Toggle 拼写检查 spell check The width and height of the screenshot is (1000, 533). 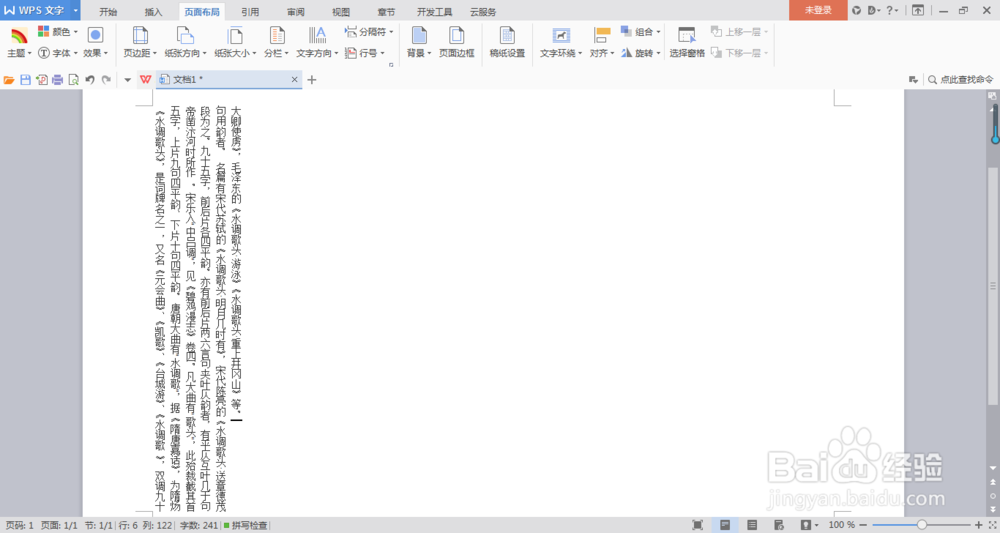(246, 525)
